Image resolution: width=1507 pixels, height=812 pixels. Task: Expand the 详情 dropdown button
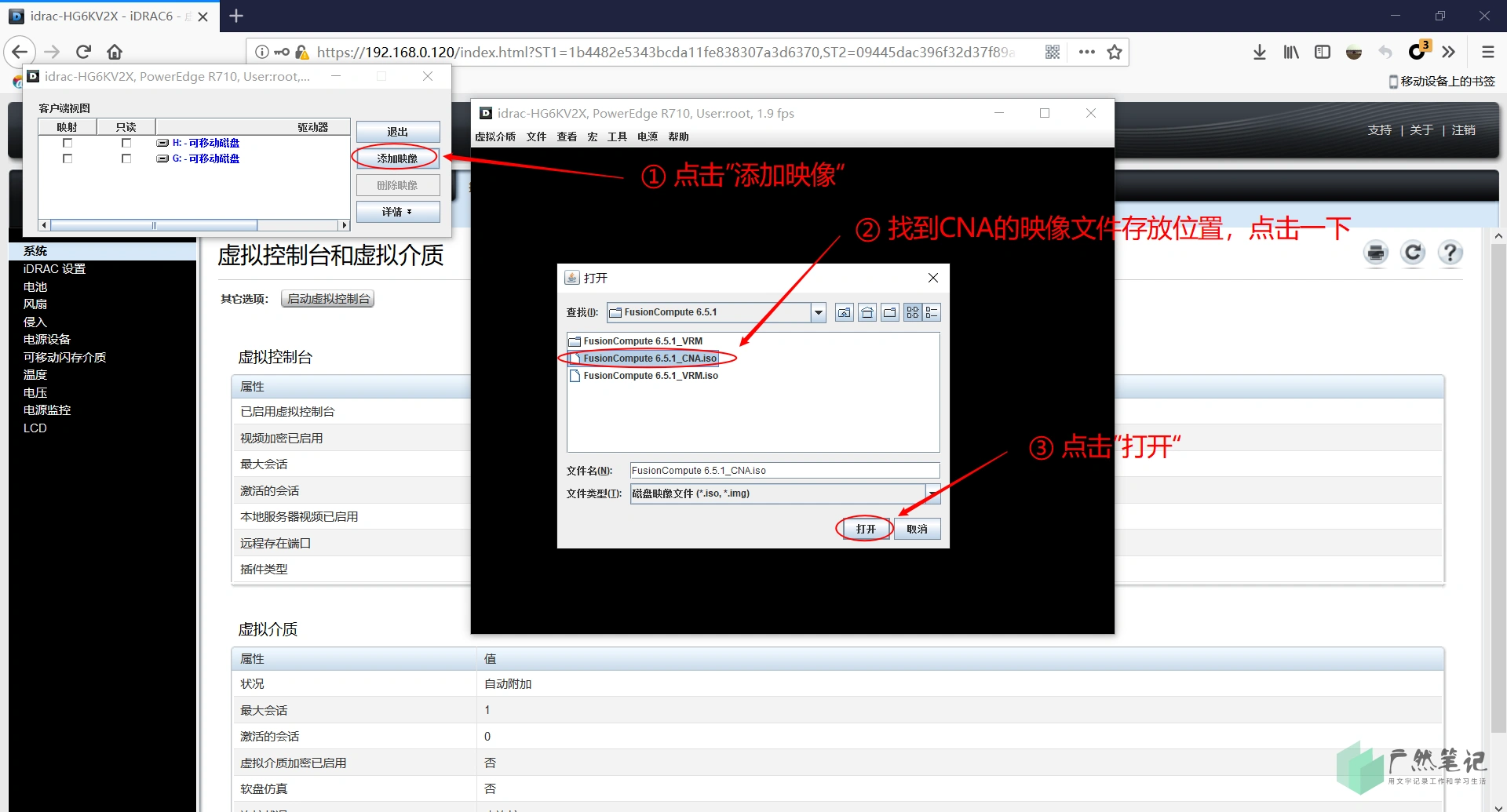(x=398, y=212)
